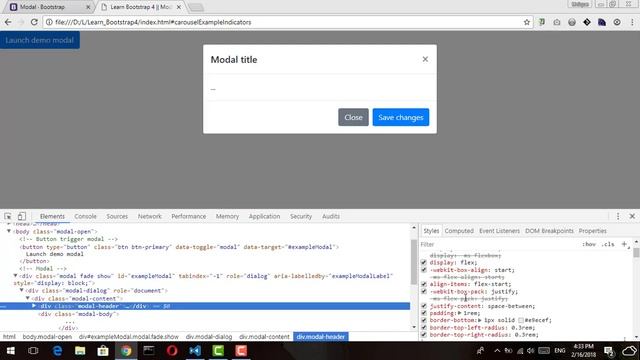Open DevTools three-dot settings menu
Screen dimensions: 640x360
[x=618, y=216]
